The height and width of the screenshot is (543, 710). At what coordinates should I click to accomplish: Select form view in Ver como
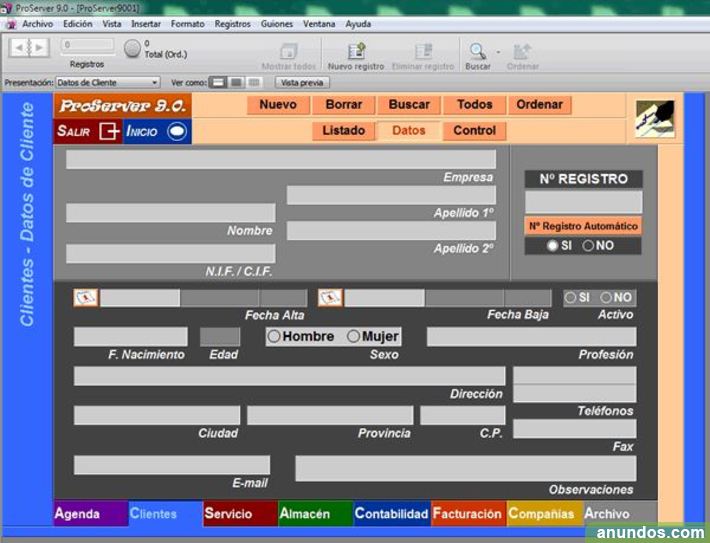[218, 82]
